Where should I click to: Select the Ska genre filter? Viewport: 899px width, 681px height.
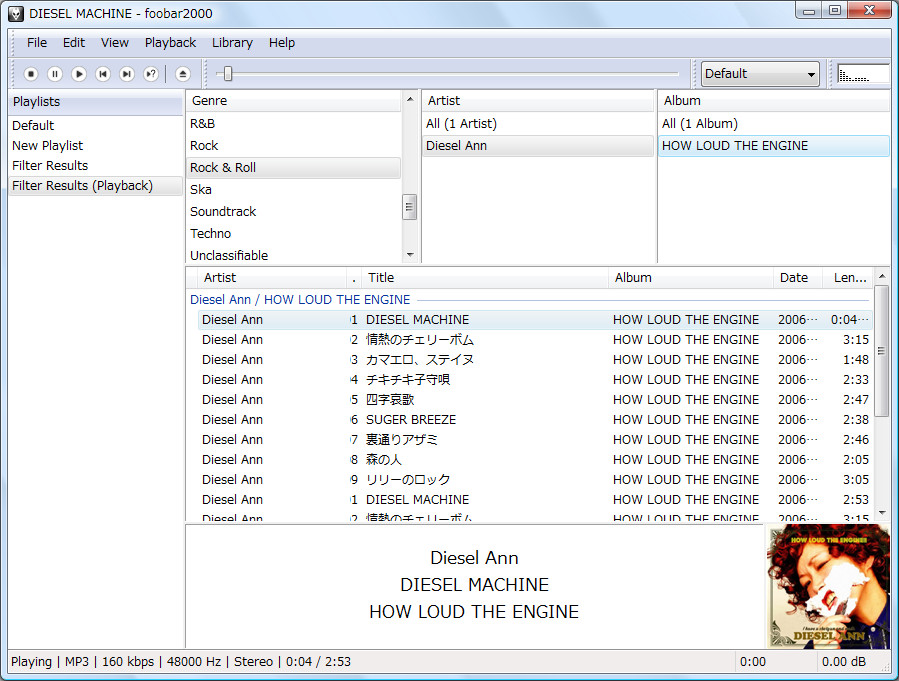[x=200, y=189]
